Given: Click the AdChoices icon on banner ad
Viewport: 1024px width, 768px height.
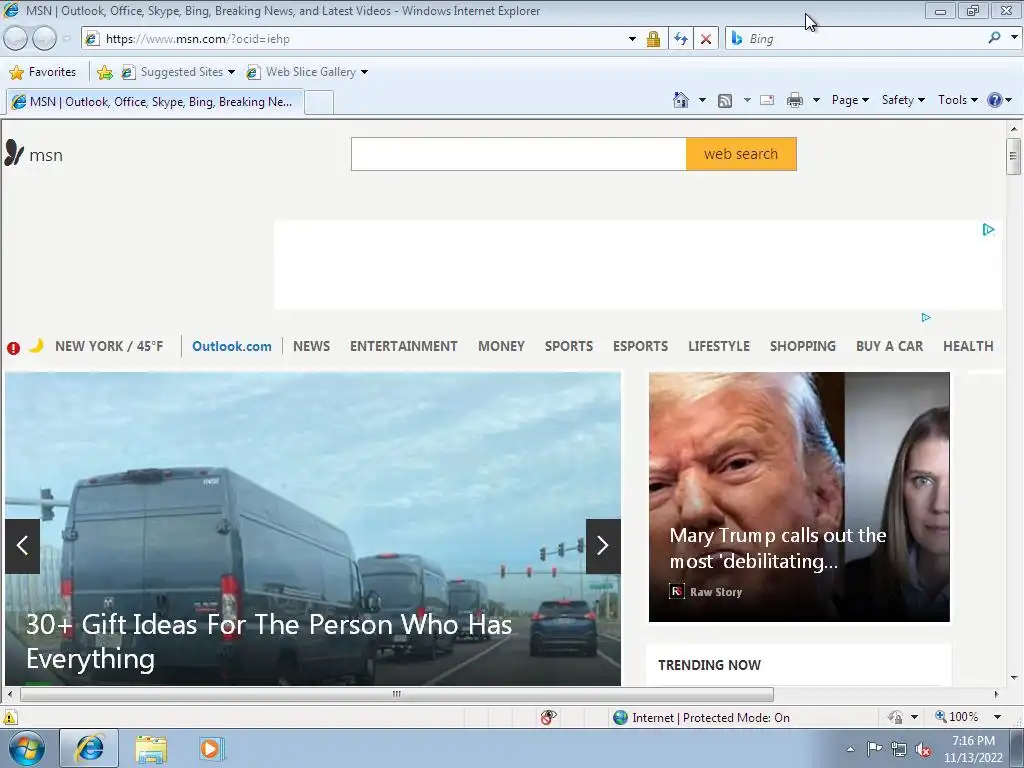Looking at the screenshot, I should [x=989, y=229].
